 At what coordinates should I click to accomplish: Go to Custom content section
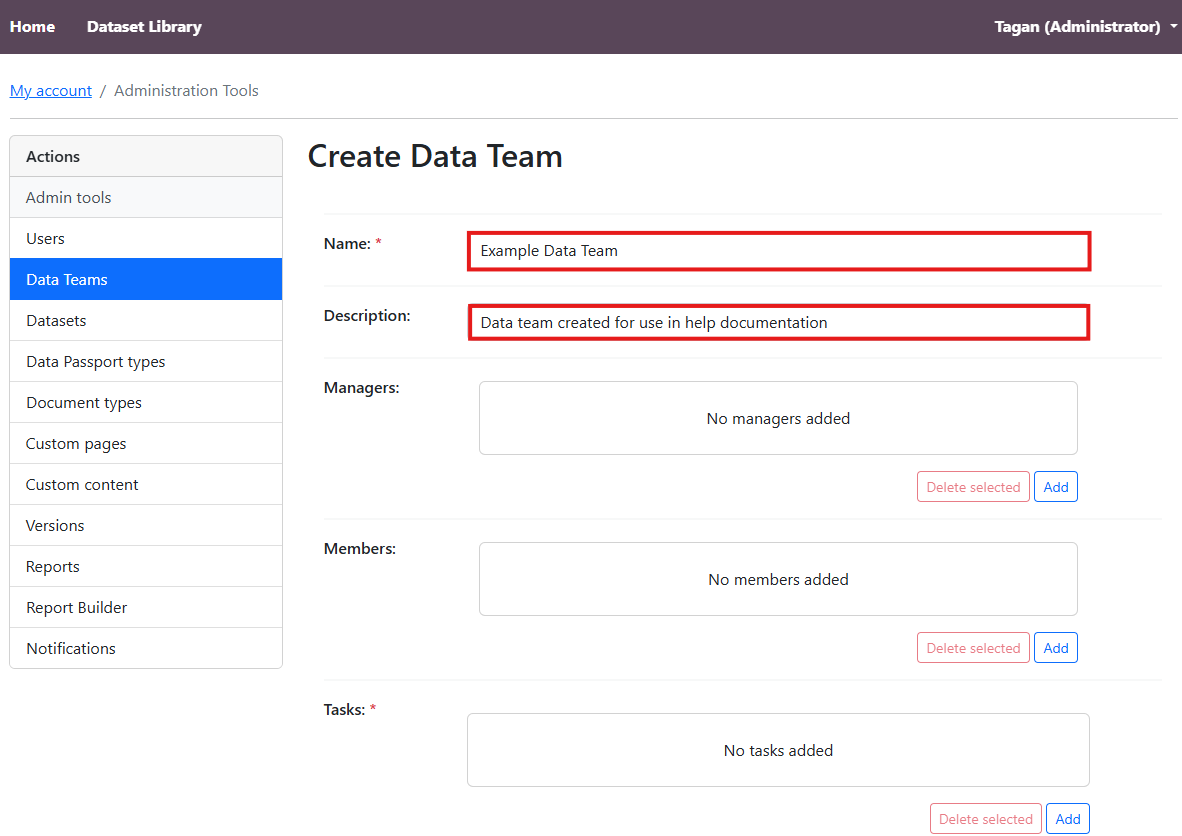[x=82, y=485]
